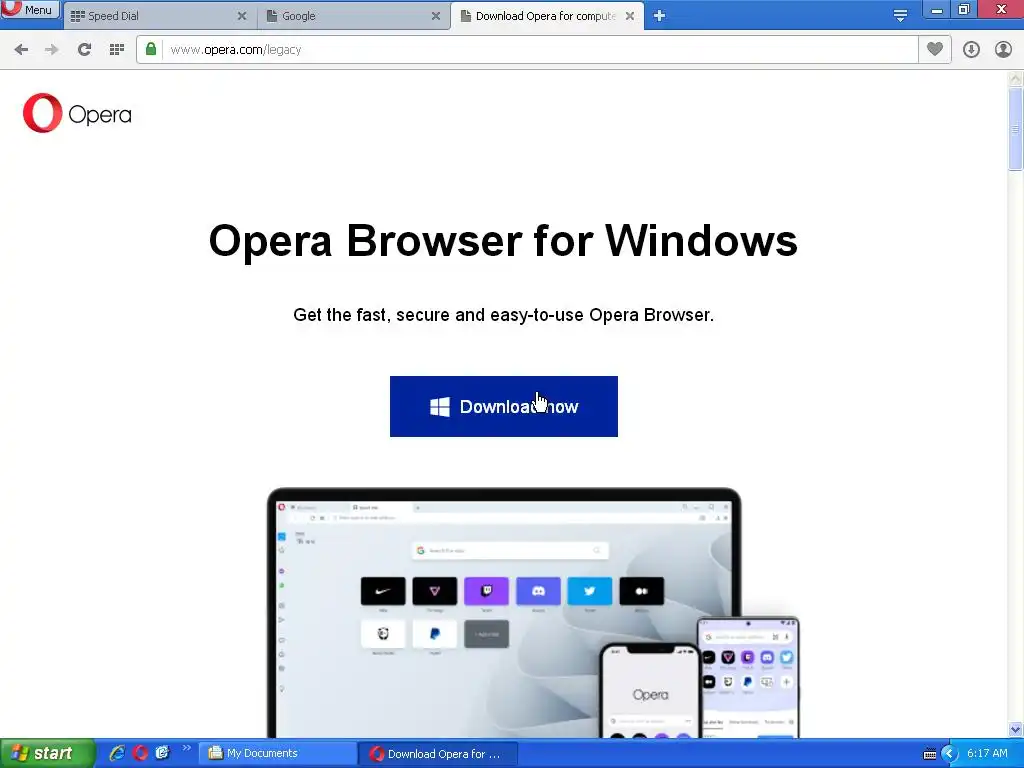1024x768 pixels.
Task: Click the scrollbar up arrow
Action: tap(1016, 78)
